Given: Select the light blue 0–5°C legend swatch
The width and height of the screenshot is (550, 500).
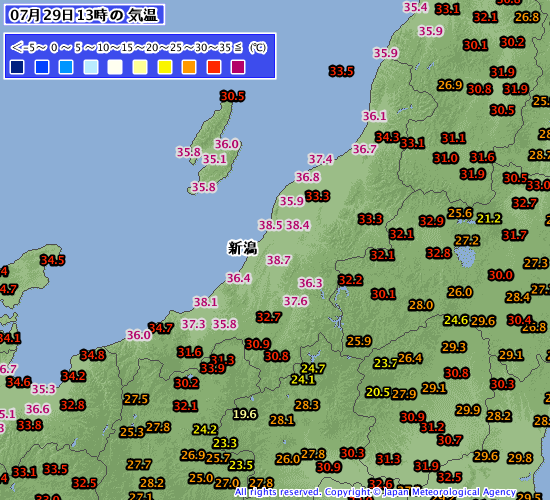Looking at the screenshot, I should tap(66, 67).
